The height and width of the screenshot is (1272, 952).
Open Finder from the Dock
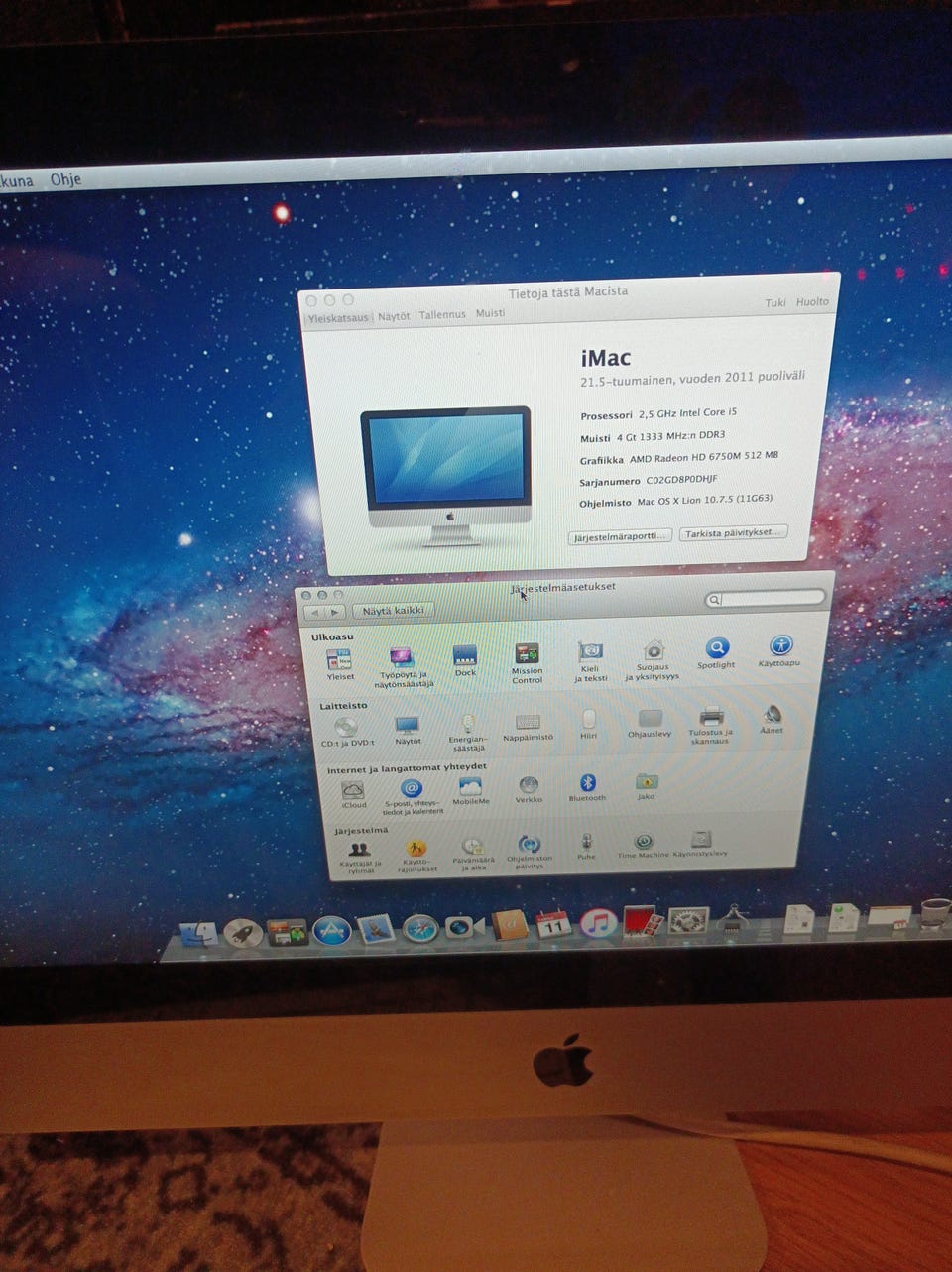(x=198, y=934)
